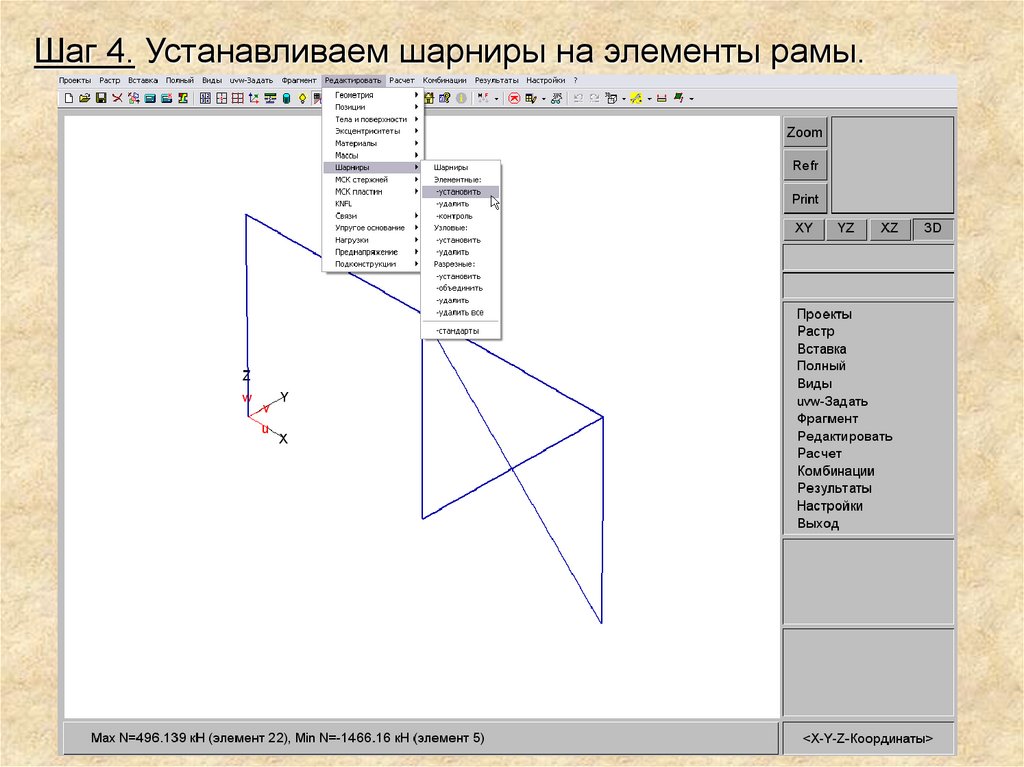Image resolution: width=1024 pixels, height=767 pixels.
Task: Click the first numbered grid icon
Action: coord(205,98)
